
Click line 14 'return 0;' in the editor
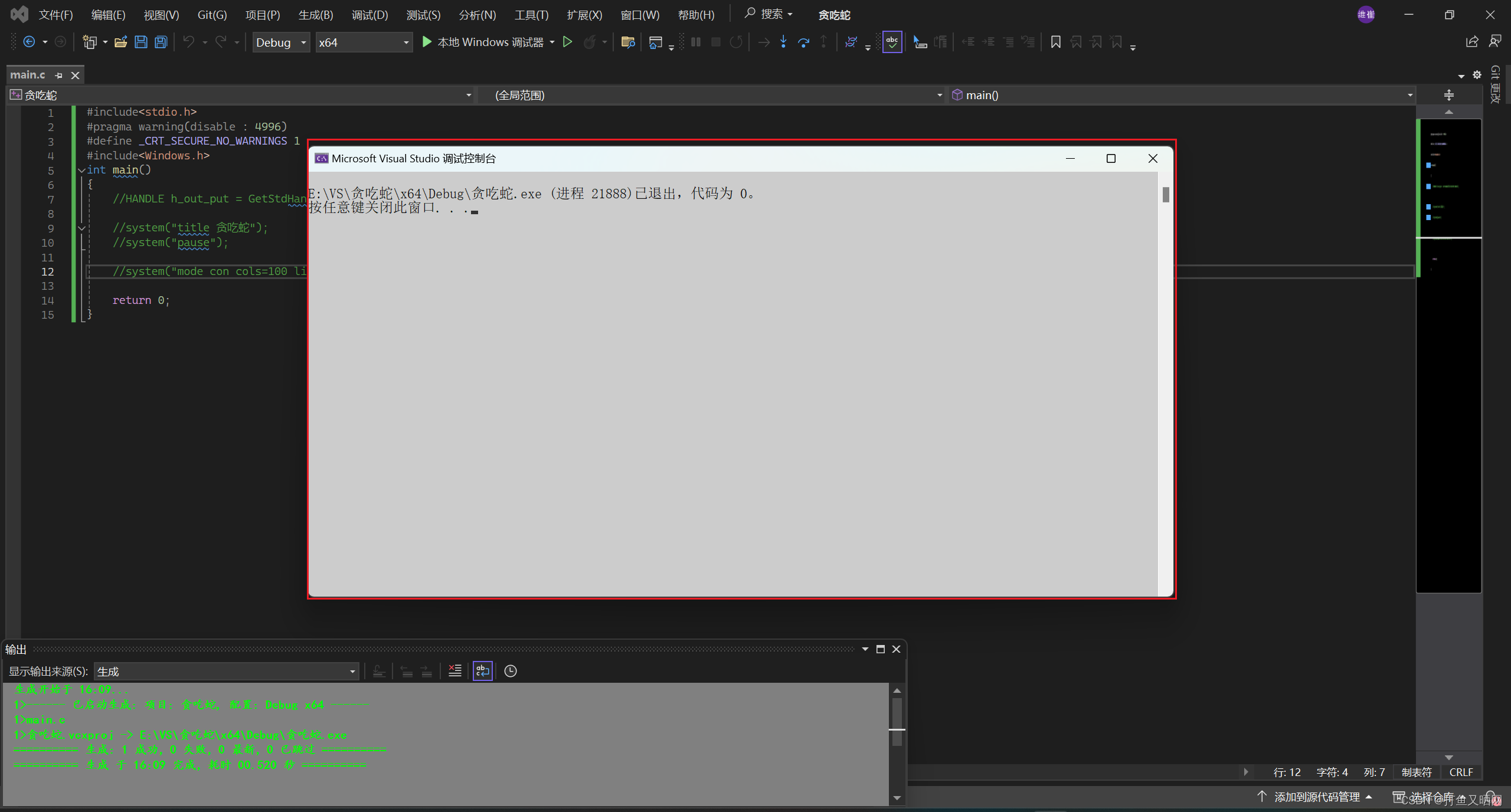click(x=141, y=300)
